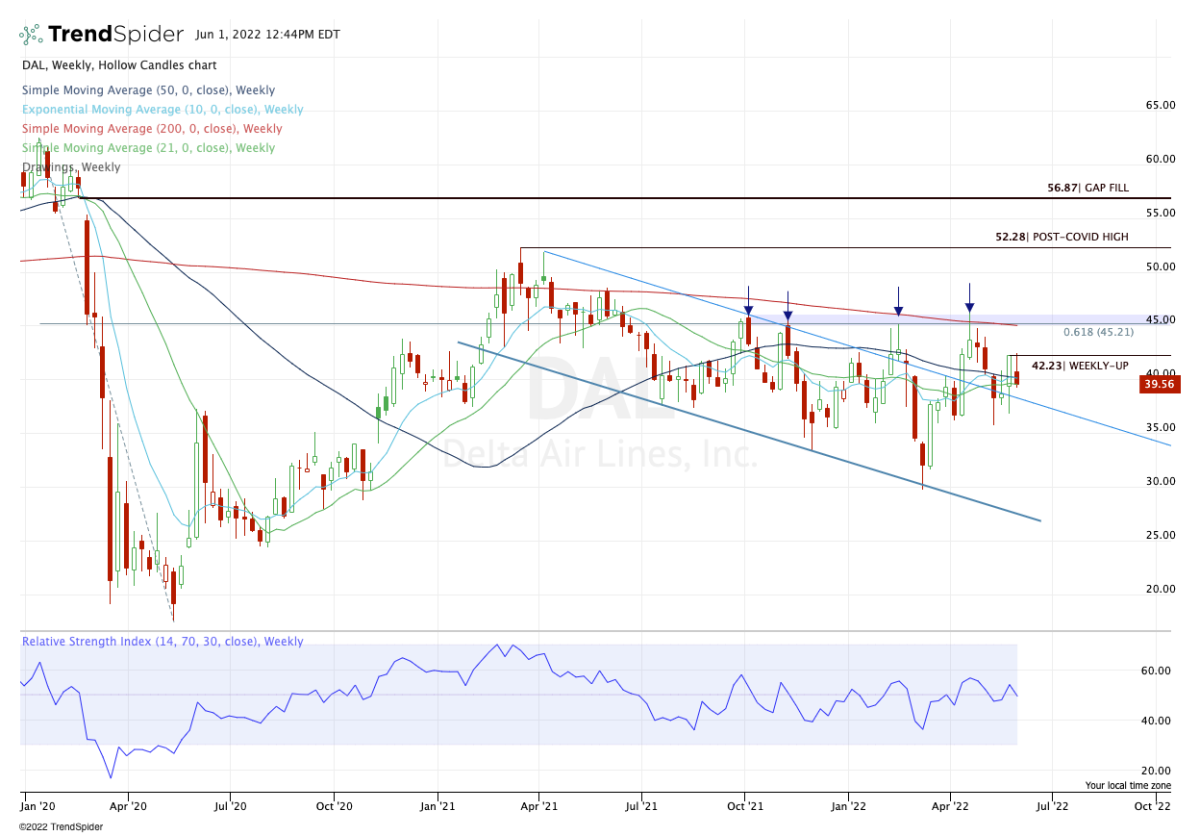Screen dimensions: 1200x836
Task: Select the red Simple Moving Average 200 legend entry
Action: point(151,129)
